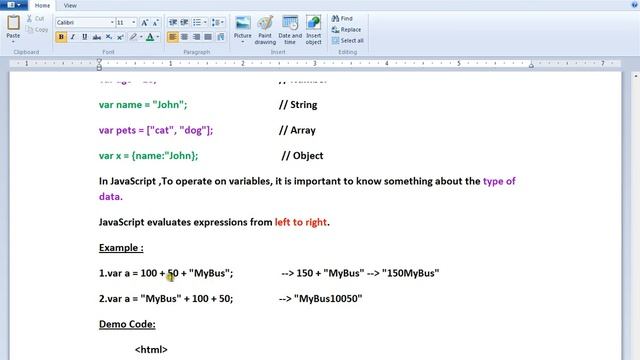Select Justify text alignment
The height and width of the screenshot is (360, 640).
pos(208,37)
